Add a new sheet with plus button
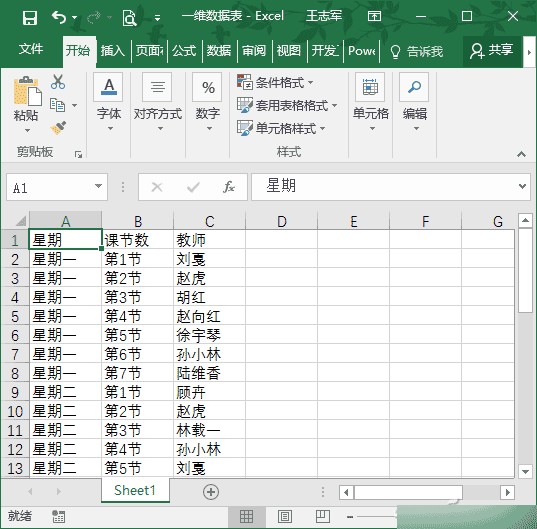537x529 pixels. (211, 492)
